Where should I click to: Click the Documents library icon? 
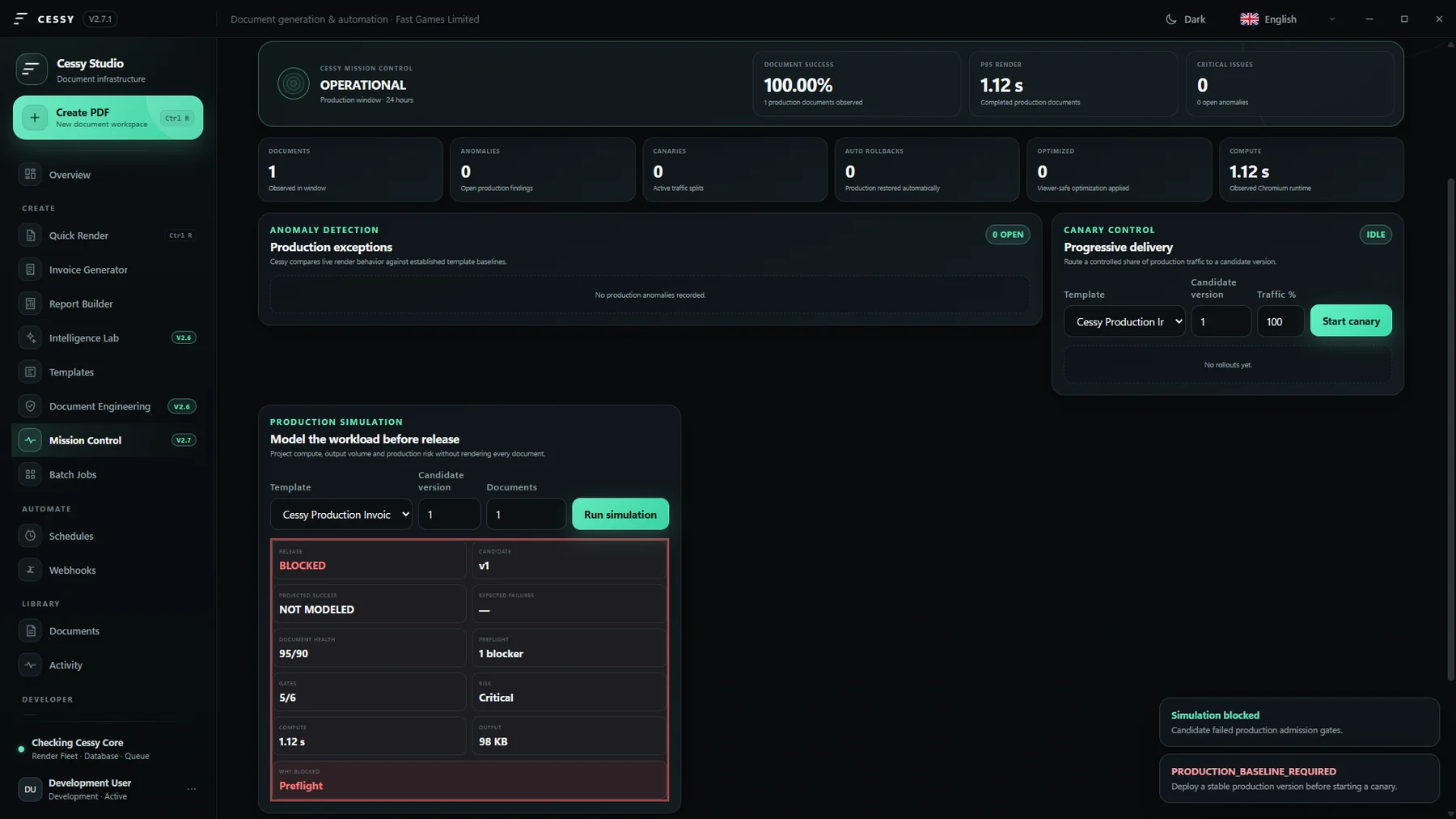[x=30, y=630]
